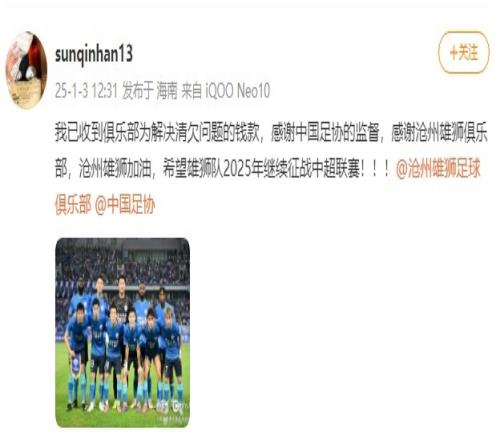Open the @中国足协 mention link
The height and width of the screenshot is (440, 500).
(x=125, y=204)
